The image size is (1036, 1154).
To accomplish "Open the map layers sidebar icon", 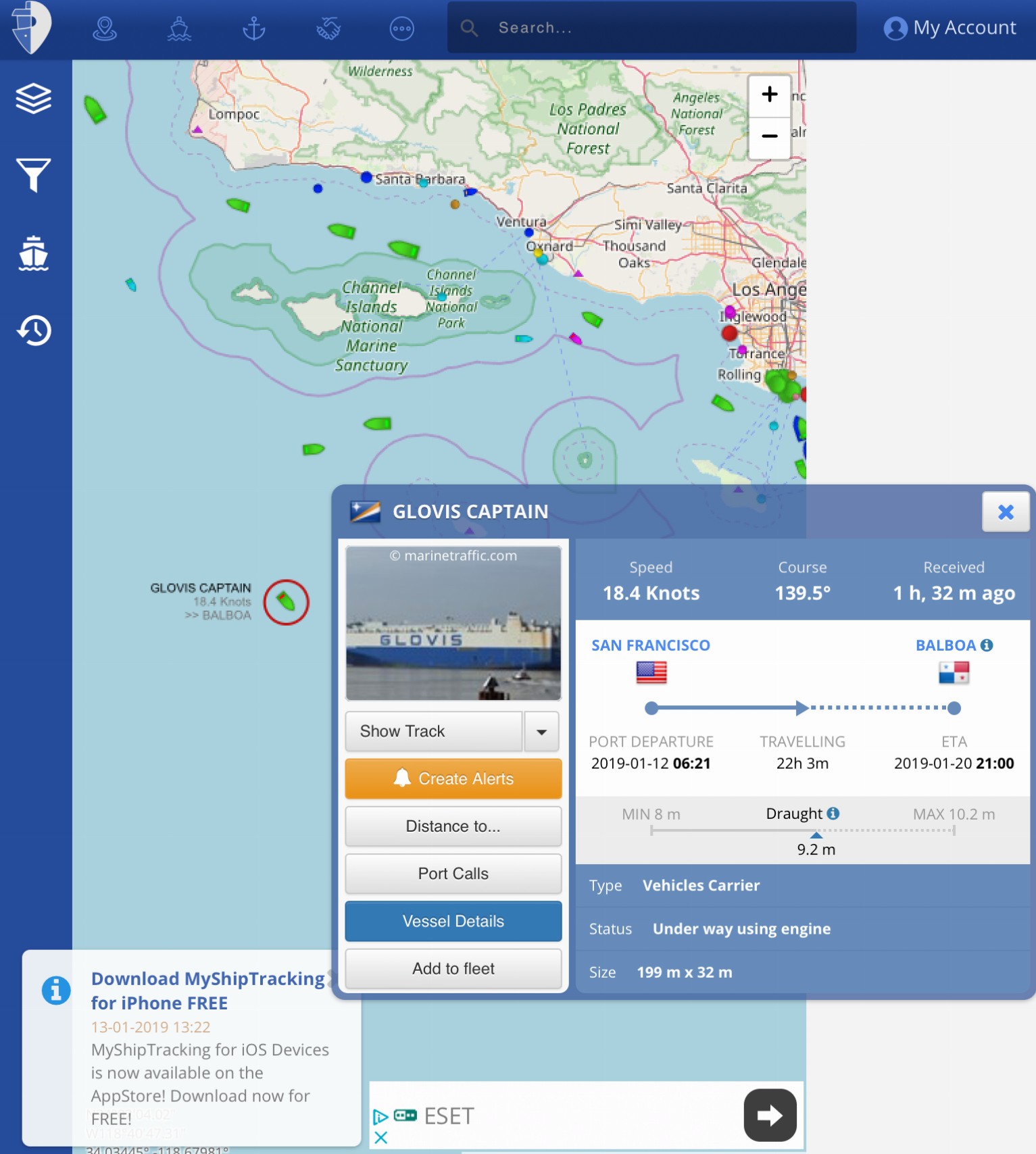I will point(34,99).
